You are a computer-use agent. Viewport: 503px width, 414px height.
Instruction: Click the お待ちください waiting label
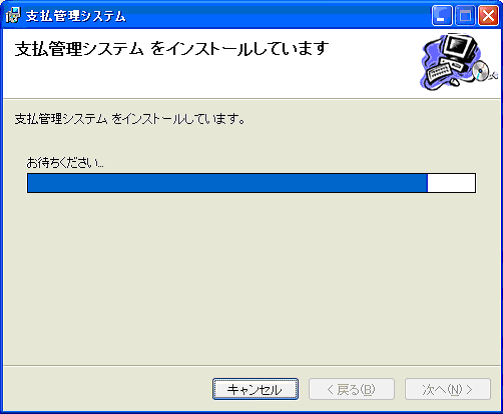coord(65,163)
